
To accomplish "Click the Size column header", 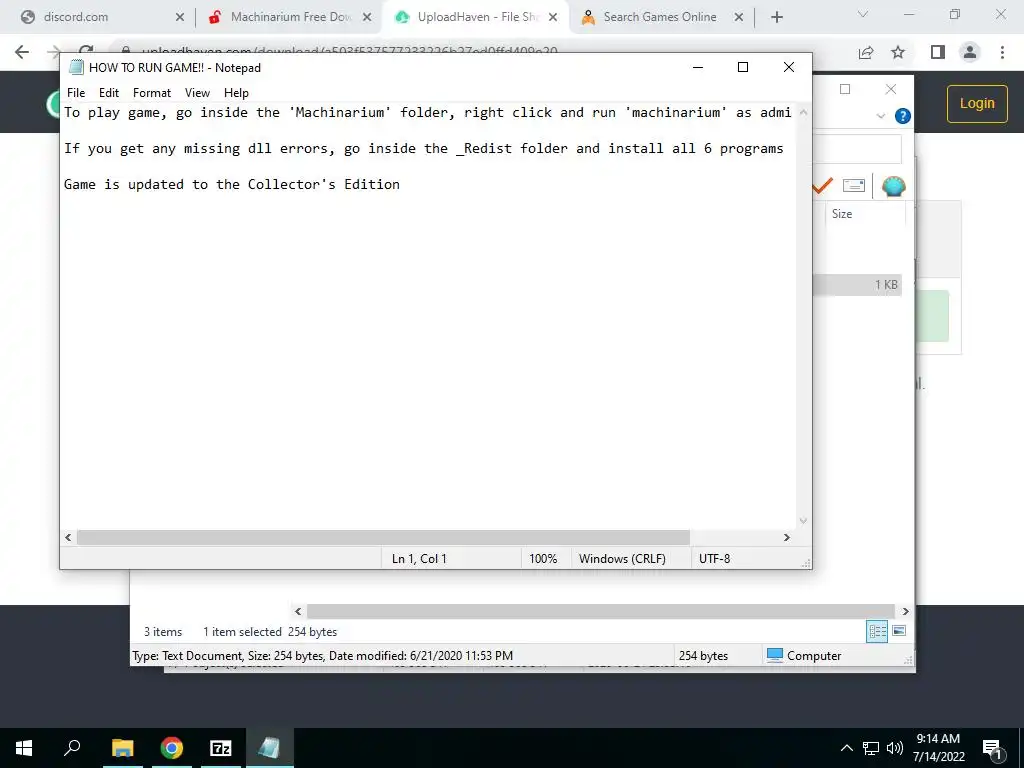I will [865, 214].
